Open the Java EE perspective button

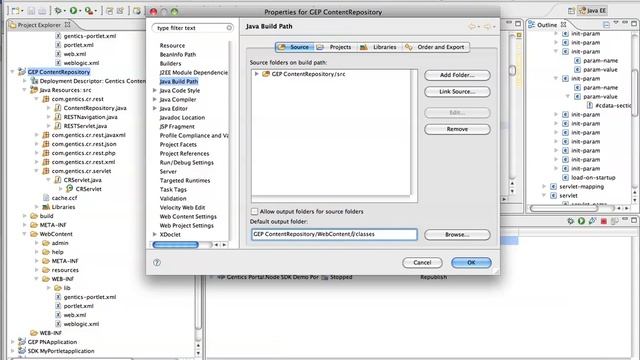coord(593,11)
